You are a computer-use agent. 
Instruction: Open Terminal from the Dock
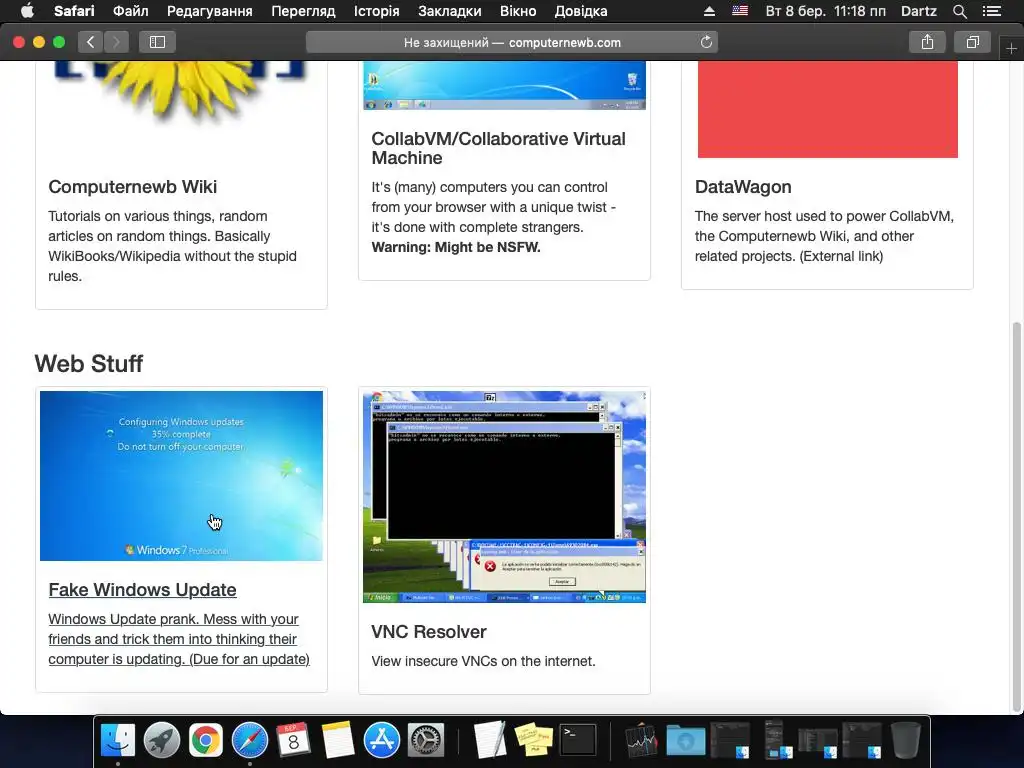[x=578, y=741]
